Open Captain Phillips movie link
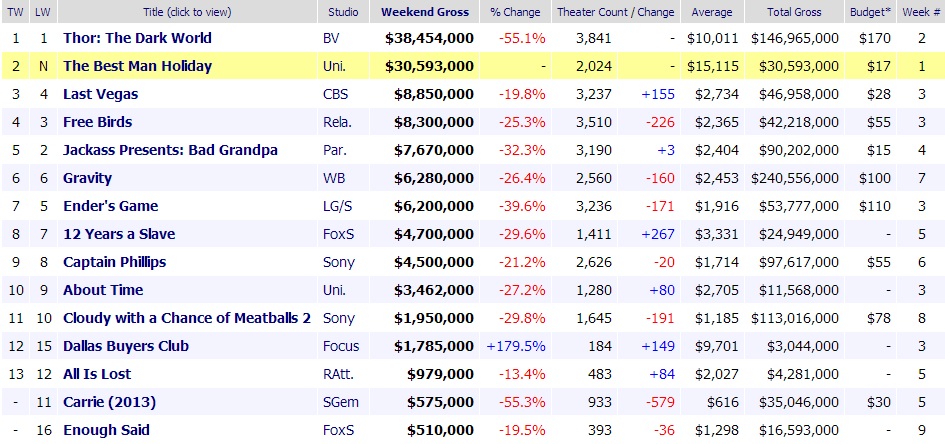 (x=114, y=262)
